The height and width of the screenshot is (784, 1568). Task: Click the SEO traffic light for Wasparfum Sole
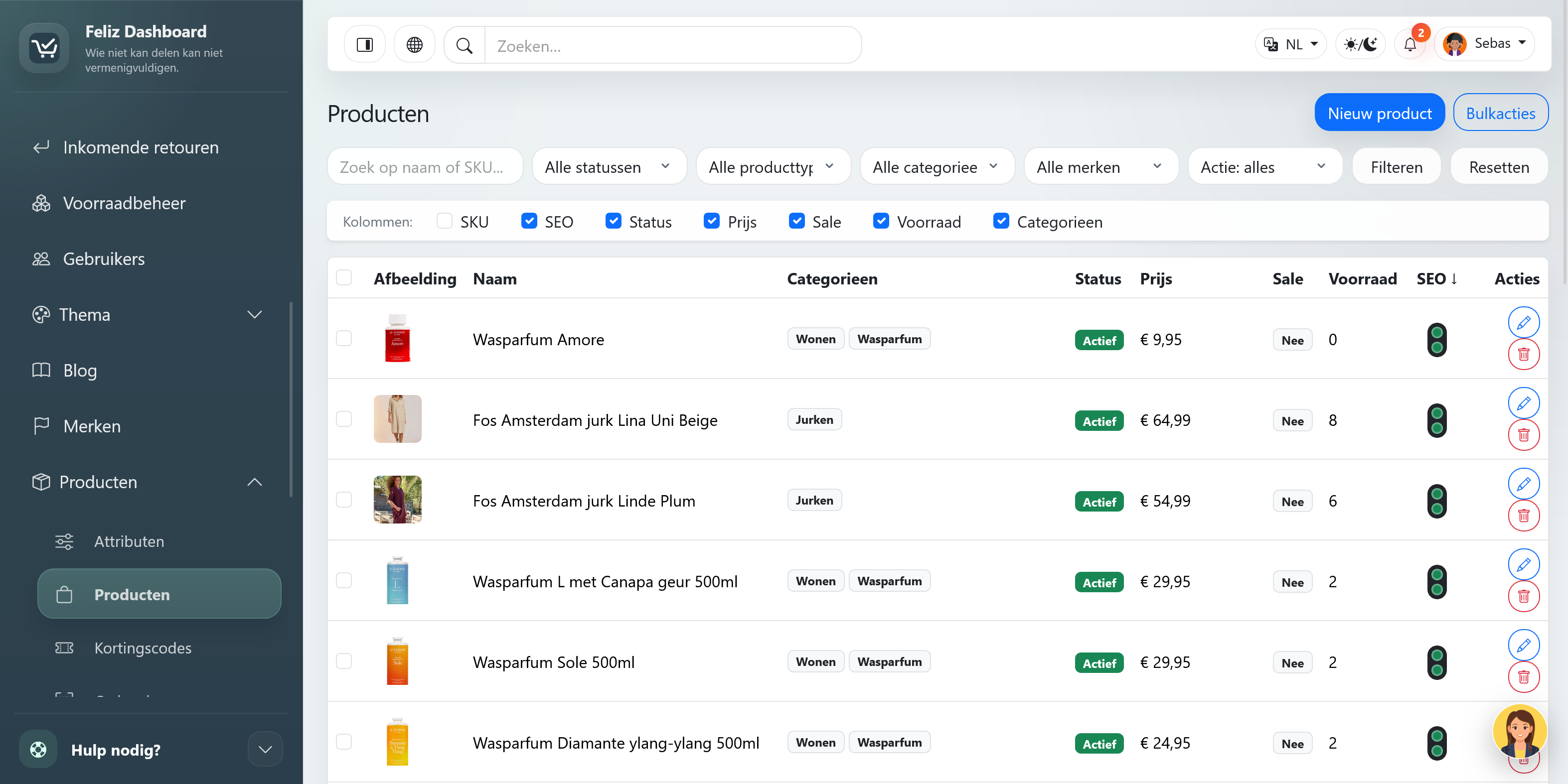pos(1436,662)
